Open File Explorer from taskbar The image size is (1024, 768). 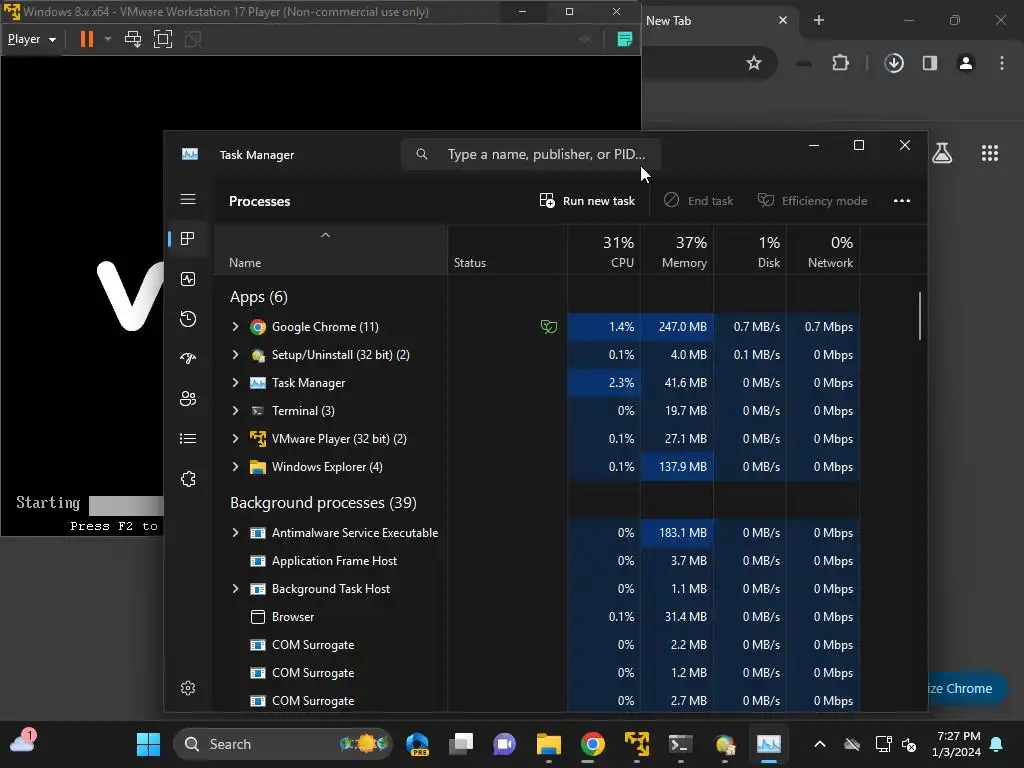pos(549,744)
